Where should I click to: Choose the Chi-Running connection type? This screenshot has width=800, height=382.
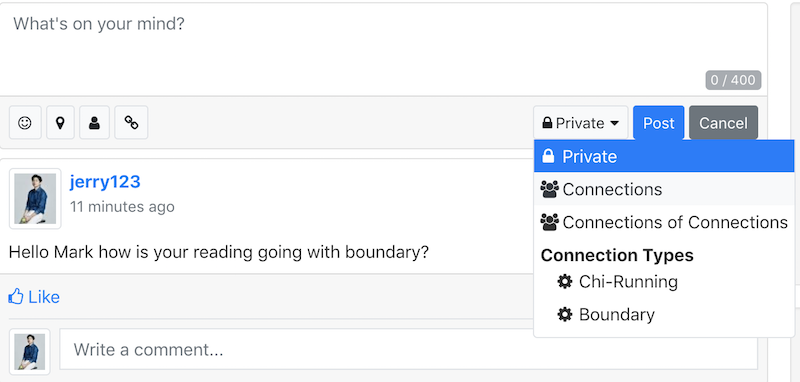664,282
